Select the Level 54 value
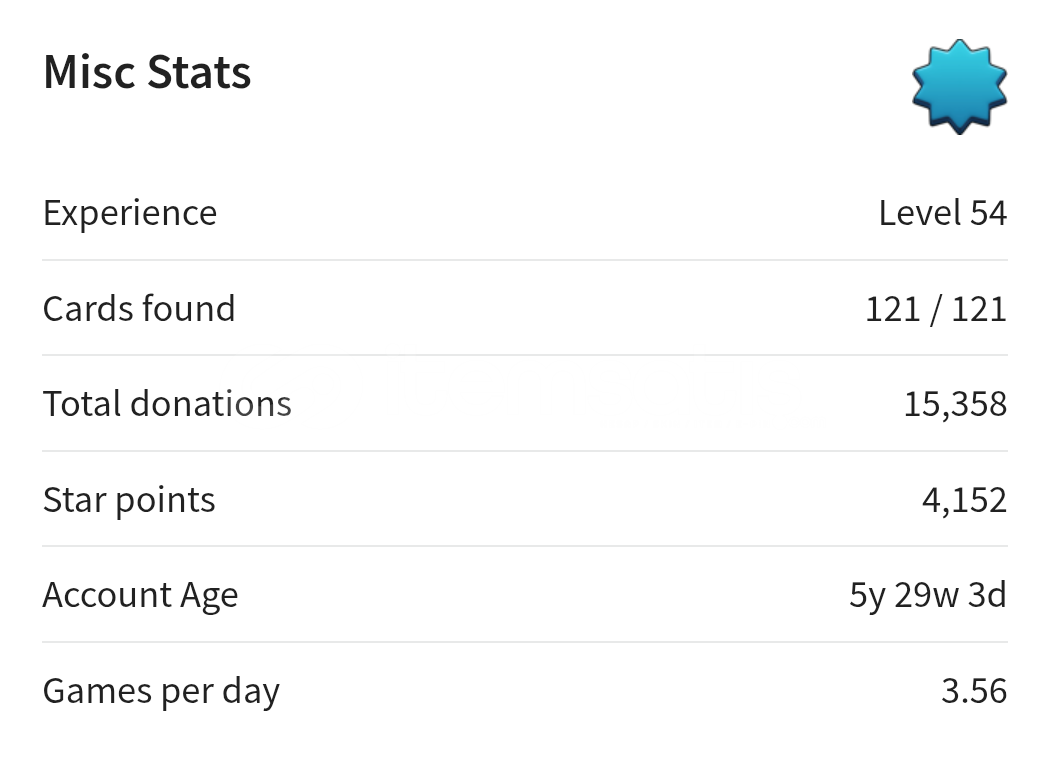Screen dimensions: 1045x774 (942, 213)
